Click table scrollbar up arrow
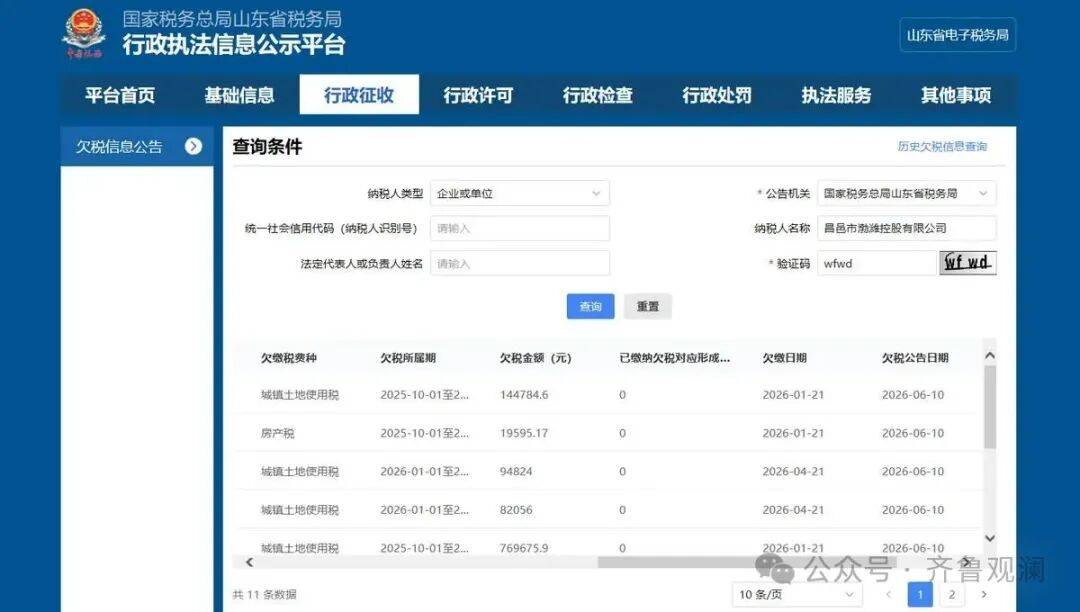Viewport: 1080px width, 612px height. point(990,356)
